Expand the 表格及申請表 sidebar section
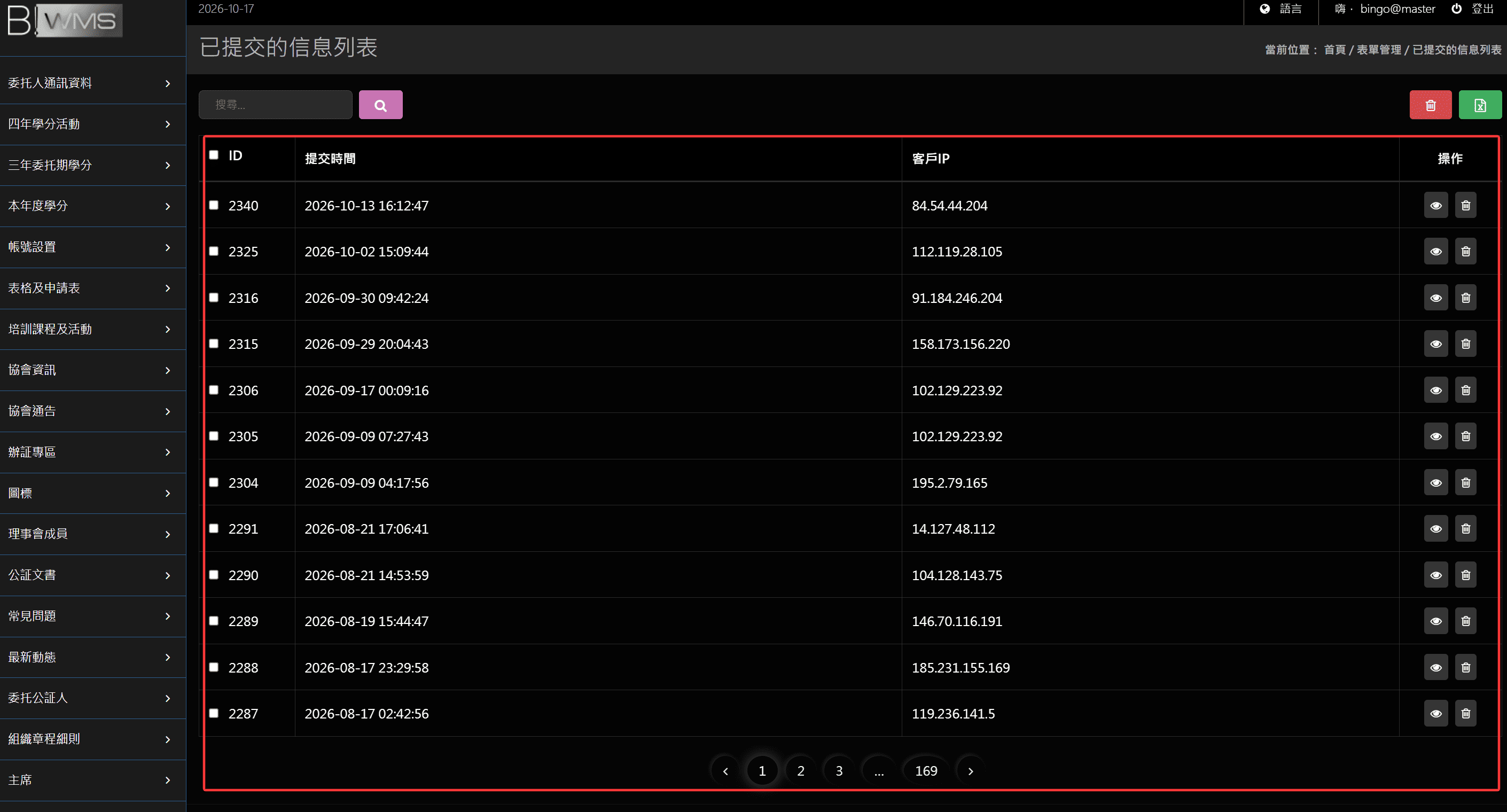Image resolution: width=1507 pixels, height=812 pixels. point(93,288)
